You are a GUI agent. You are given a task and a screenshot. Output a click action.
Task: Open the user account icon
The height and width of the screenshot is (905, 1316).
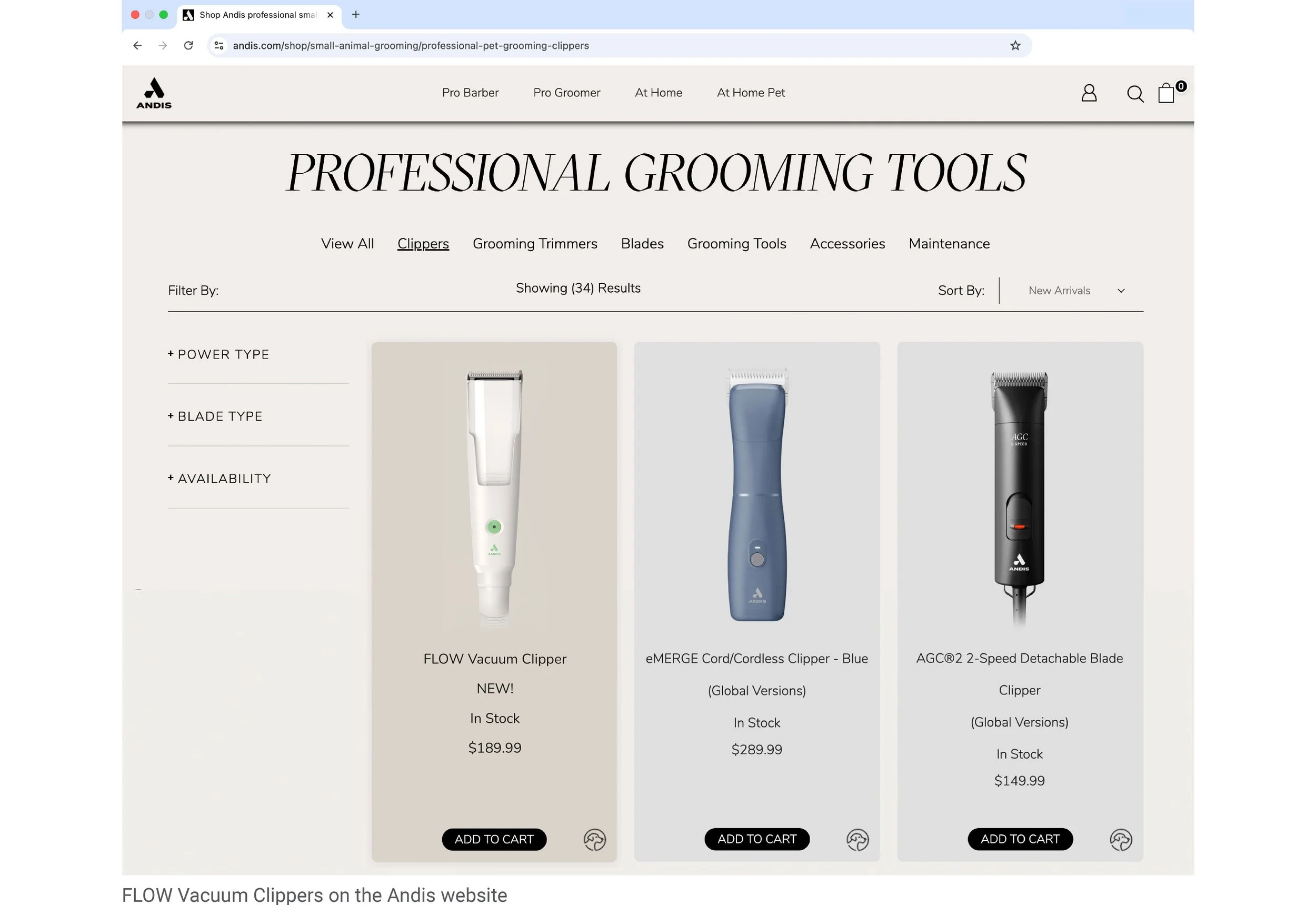(1088, 93)
